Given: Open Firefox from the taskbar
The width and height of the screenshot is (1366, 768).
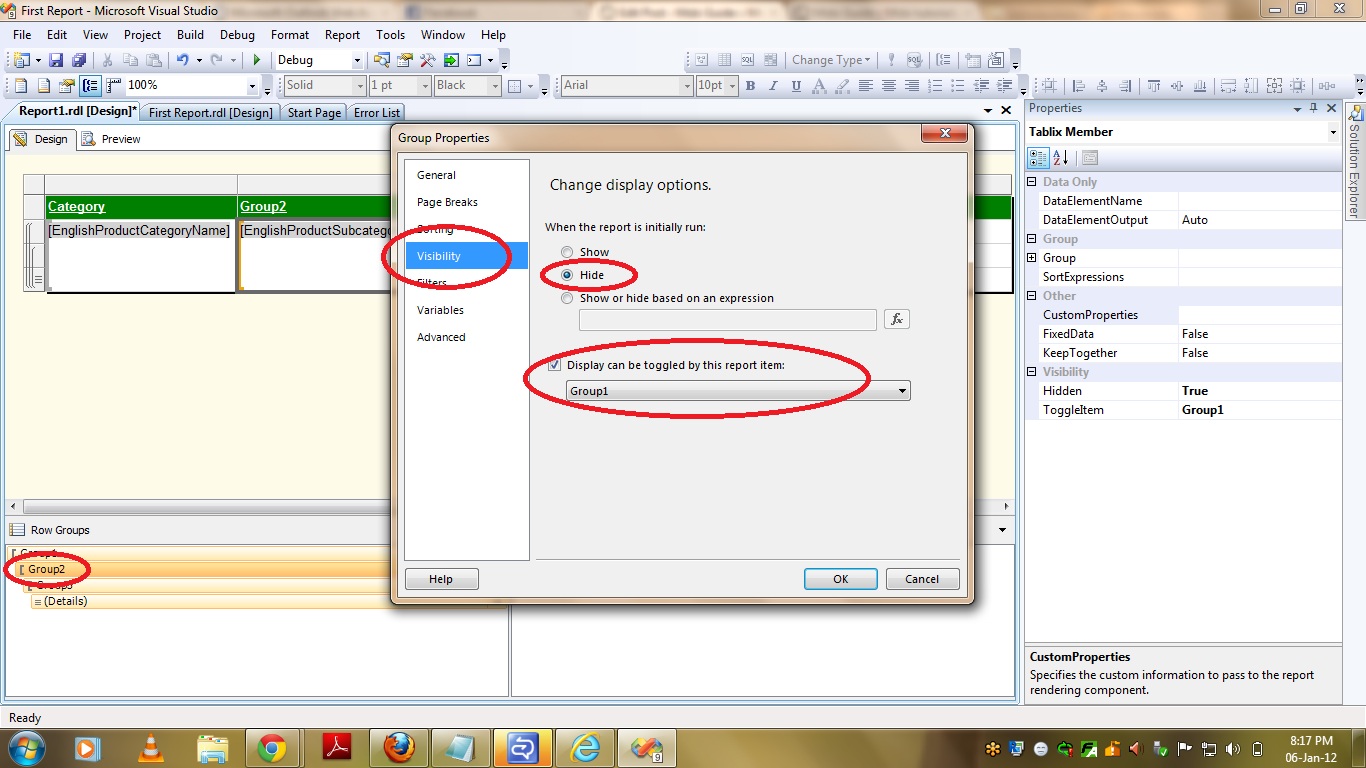Looking at the screenshot, I should coord(398,747).
